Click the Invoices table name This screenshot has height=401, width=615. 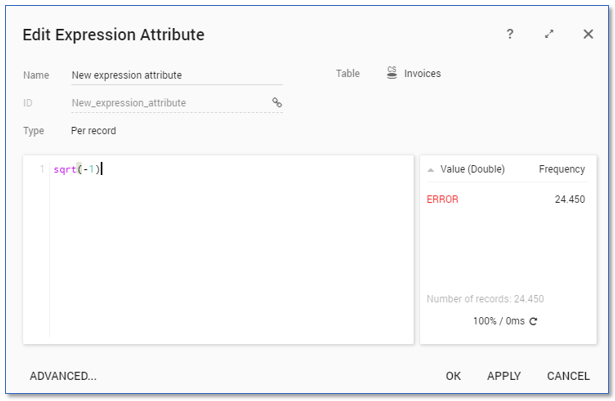[422, 73]
